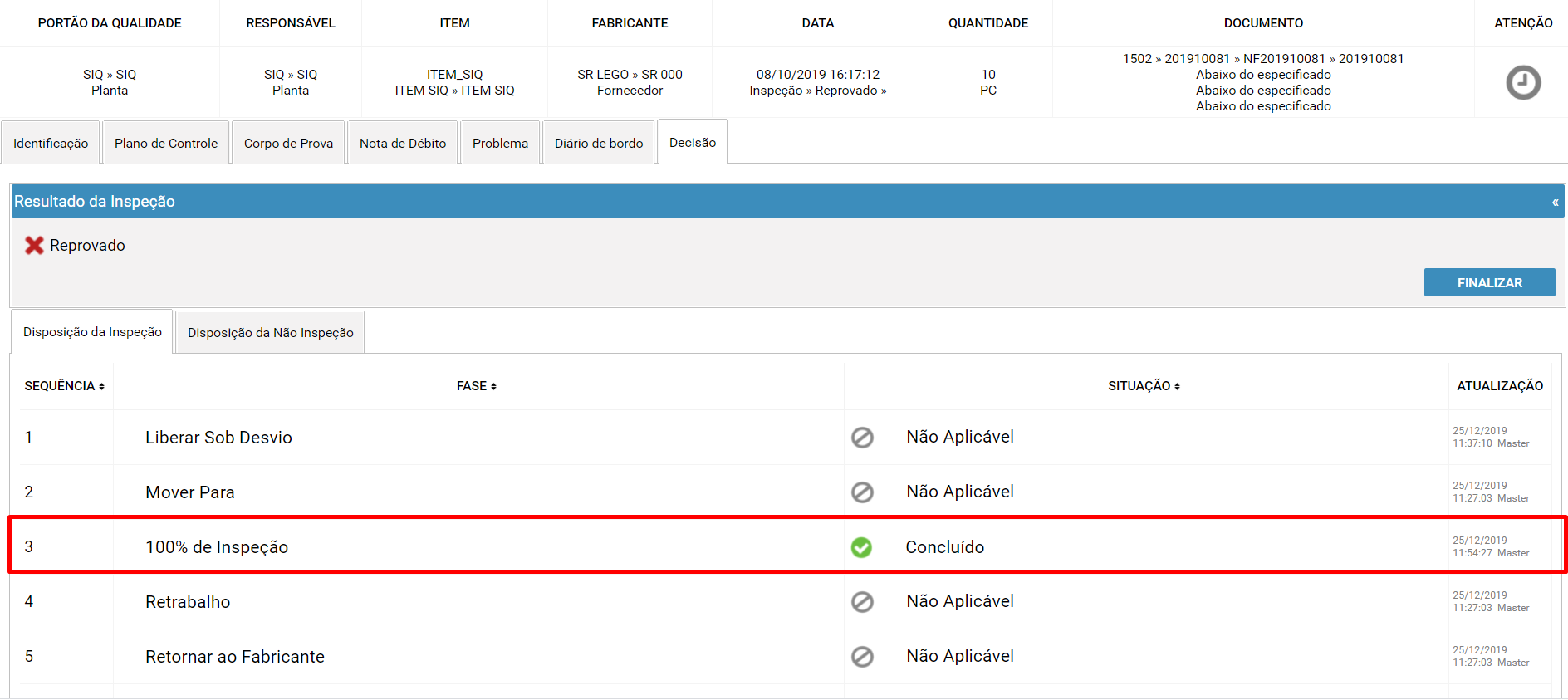Click Não Aplicável in Retrabalho row
This screenshot has width=1568, height=700.
960,601
